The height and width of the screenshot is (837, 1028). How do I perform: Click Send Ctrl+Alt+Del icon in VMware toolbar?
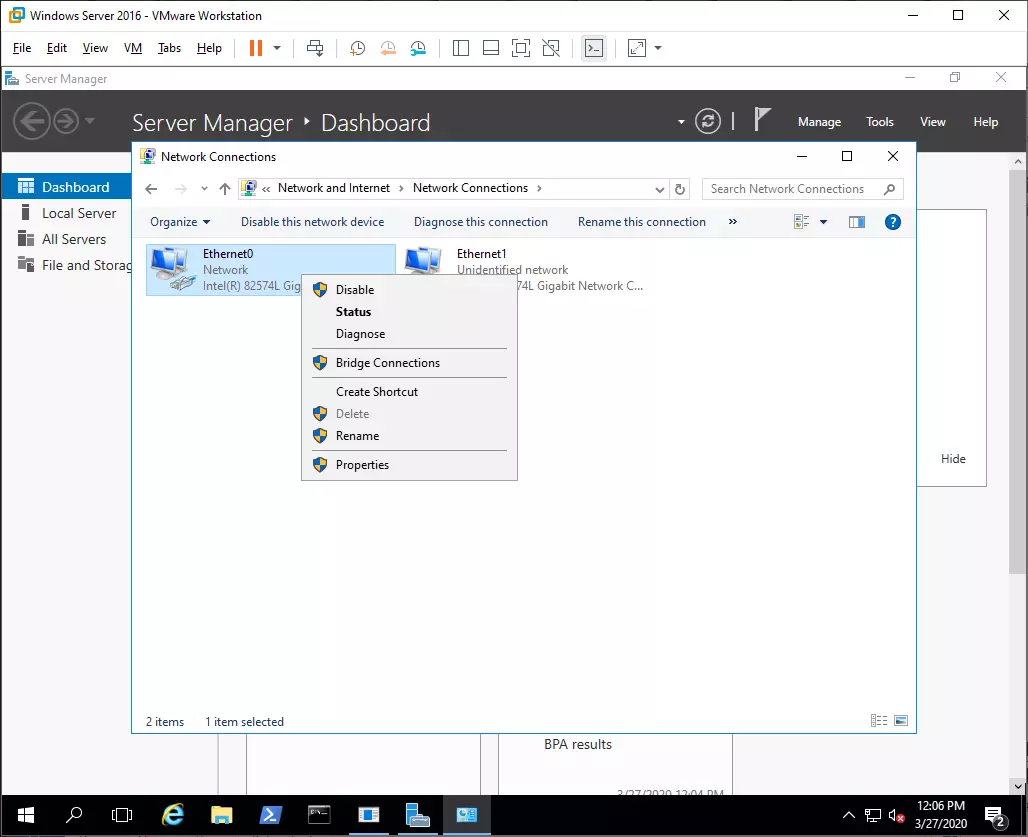click(315, 48)
